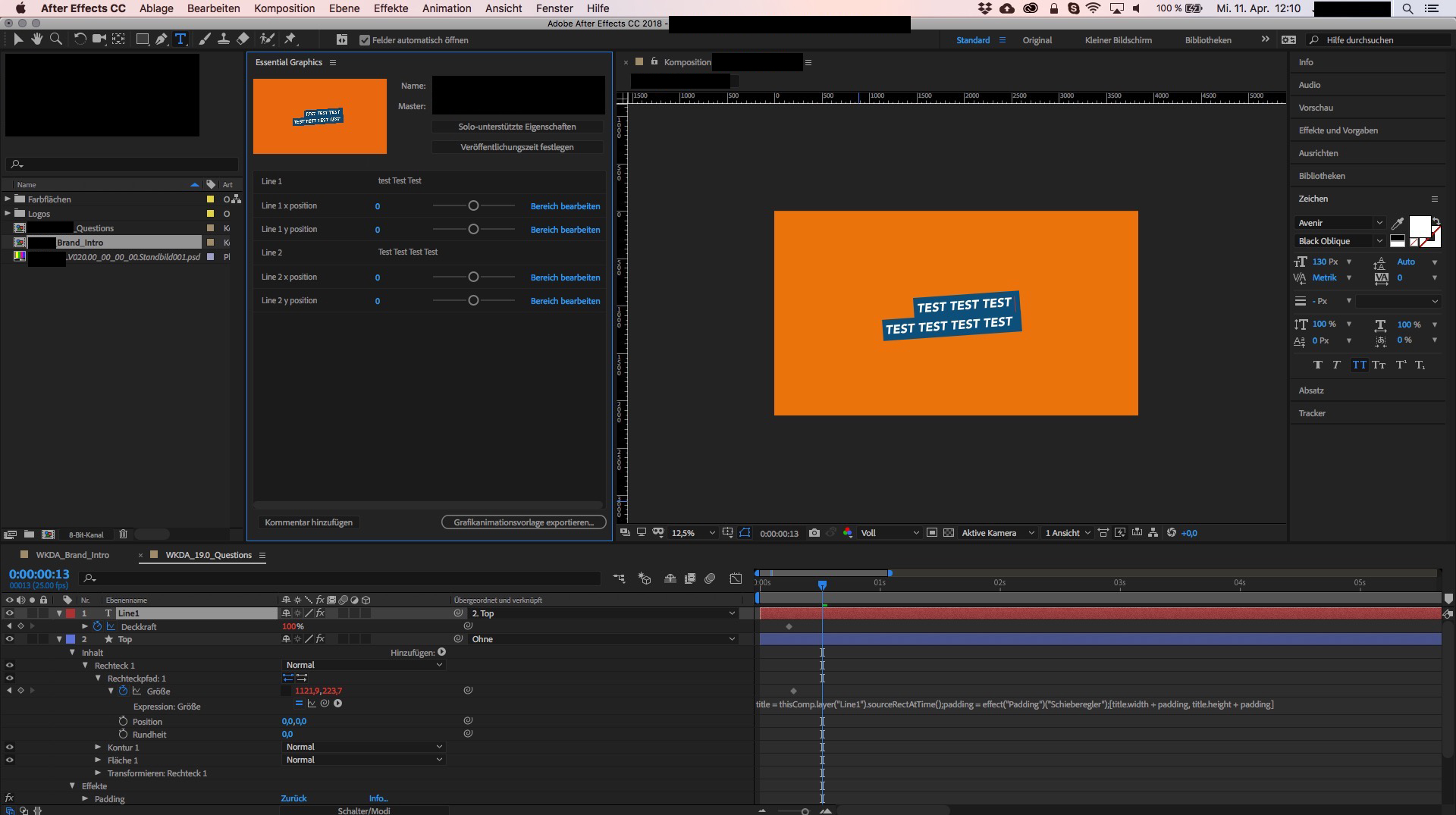Screen dimensions: 1456x815
Task: Select the Pen tool
Action: click(161, 39)
